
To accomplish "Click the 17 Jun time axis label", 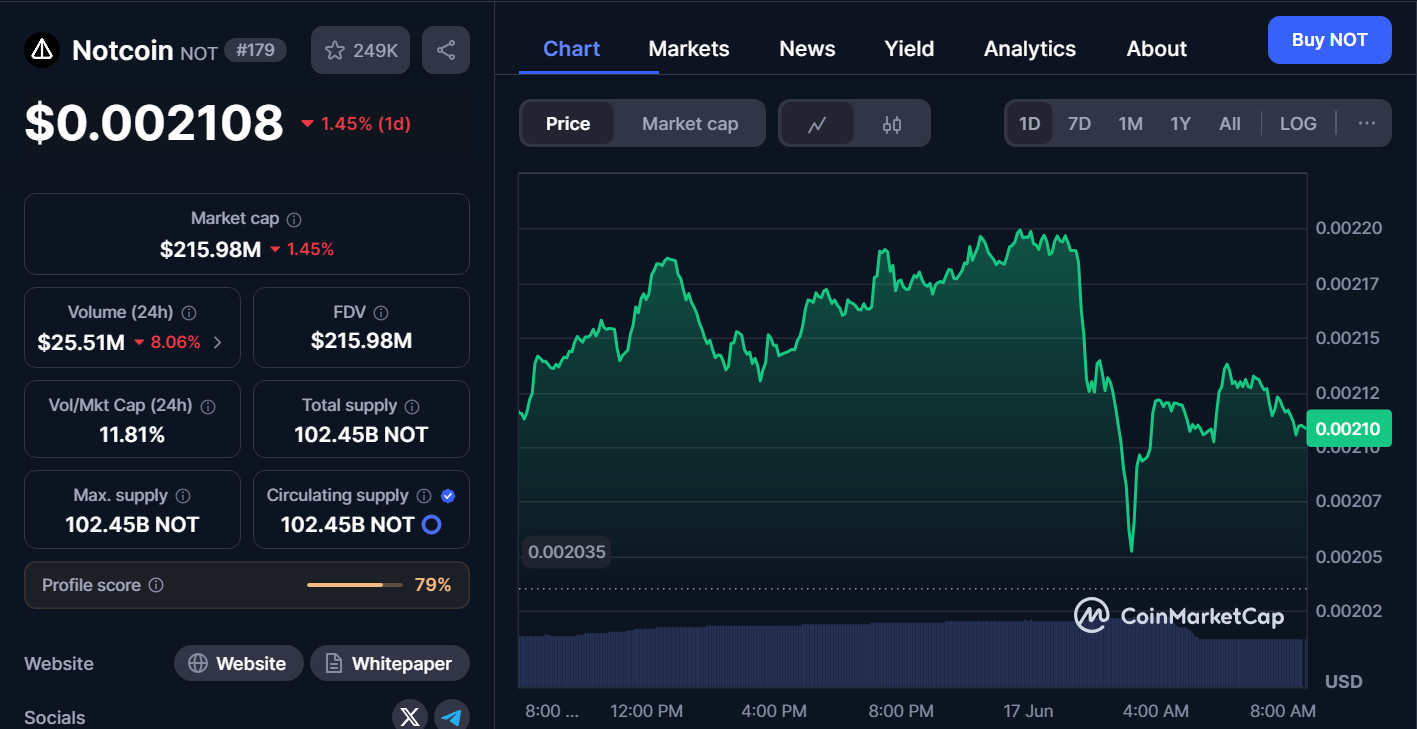I will point(1029,711).
